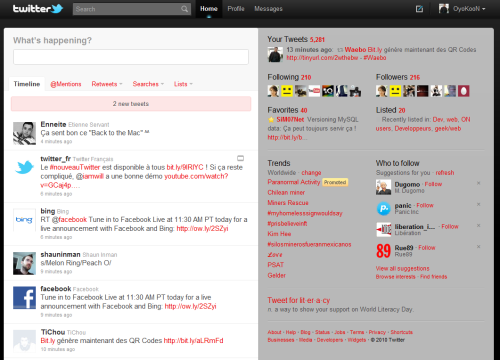Dismiss liberation_i suggestion
500x360 pixels.
tap(478, 226)
